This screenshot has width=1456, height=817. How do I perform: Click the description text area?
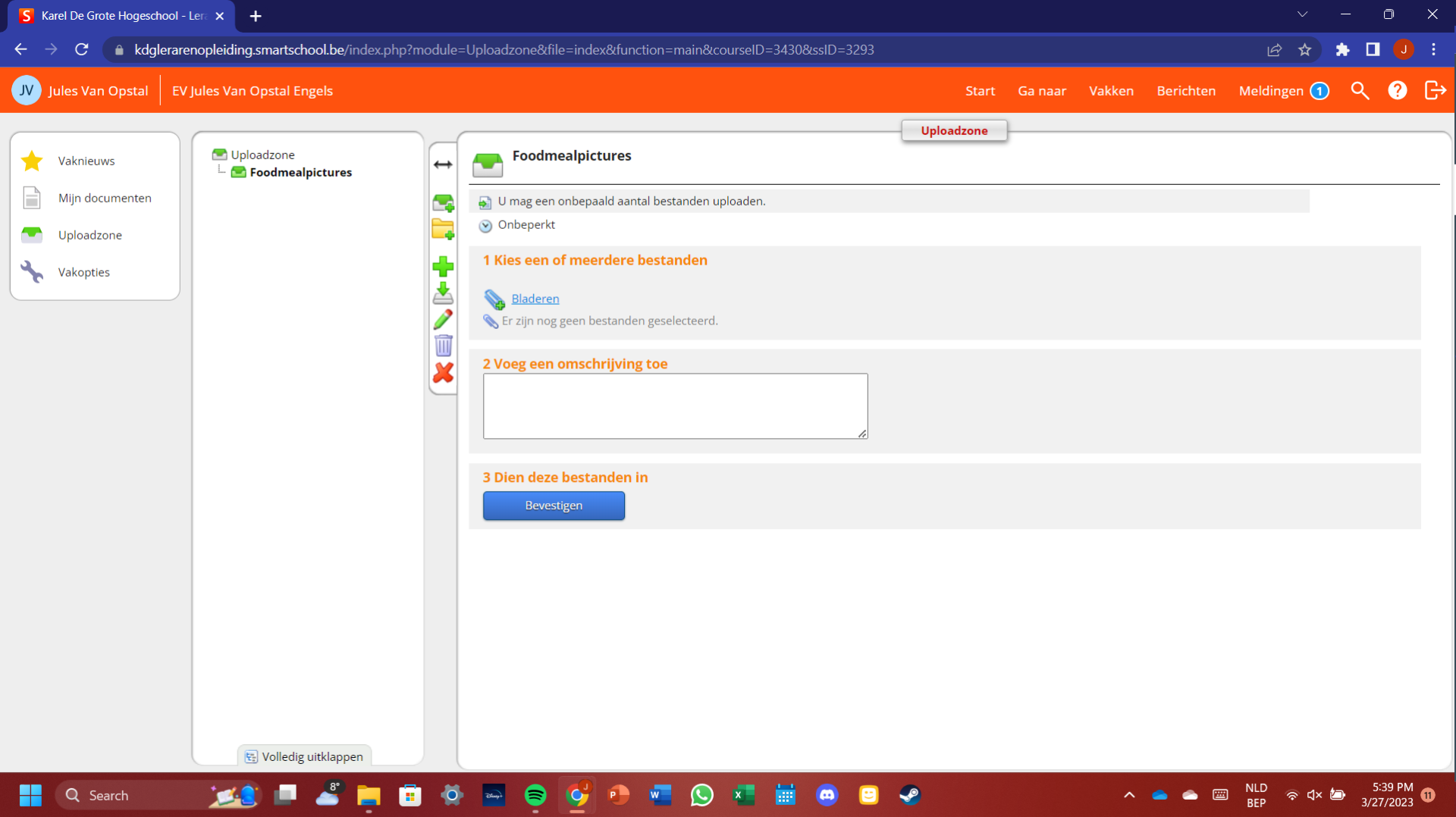pos(675,405)
